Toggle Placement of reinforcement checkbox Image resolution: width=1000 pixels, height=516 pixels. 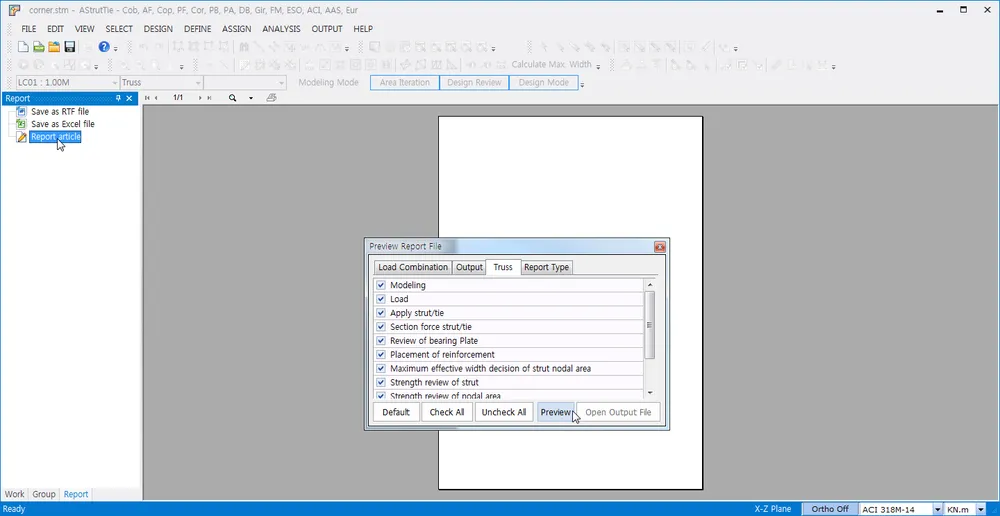pos(381,355)
